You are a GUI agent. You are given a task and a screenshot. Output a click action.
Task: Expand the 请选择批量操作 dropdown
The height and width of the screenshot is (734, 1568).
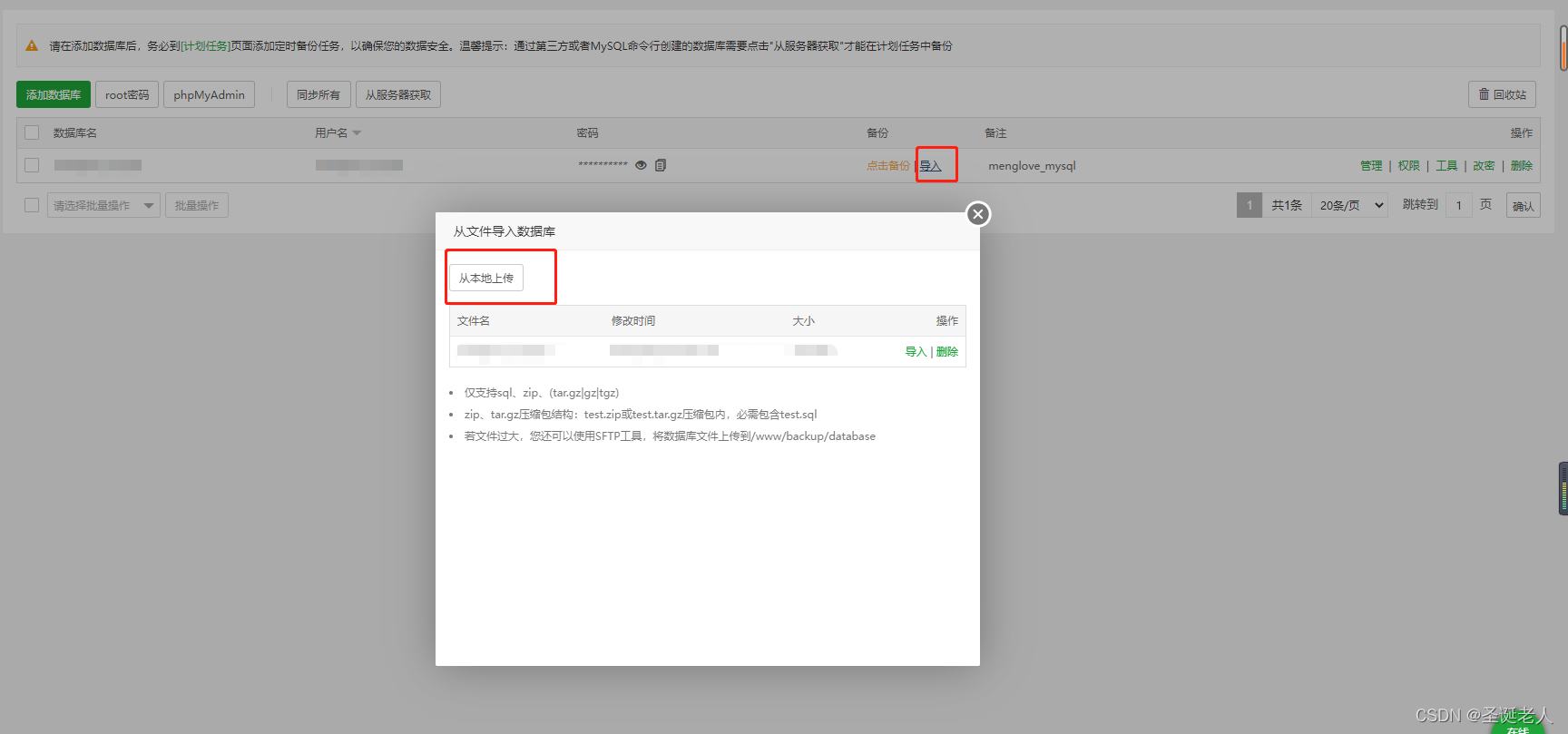pyautogui.click(x=103, y=205)
